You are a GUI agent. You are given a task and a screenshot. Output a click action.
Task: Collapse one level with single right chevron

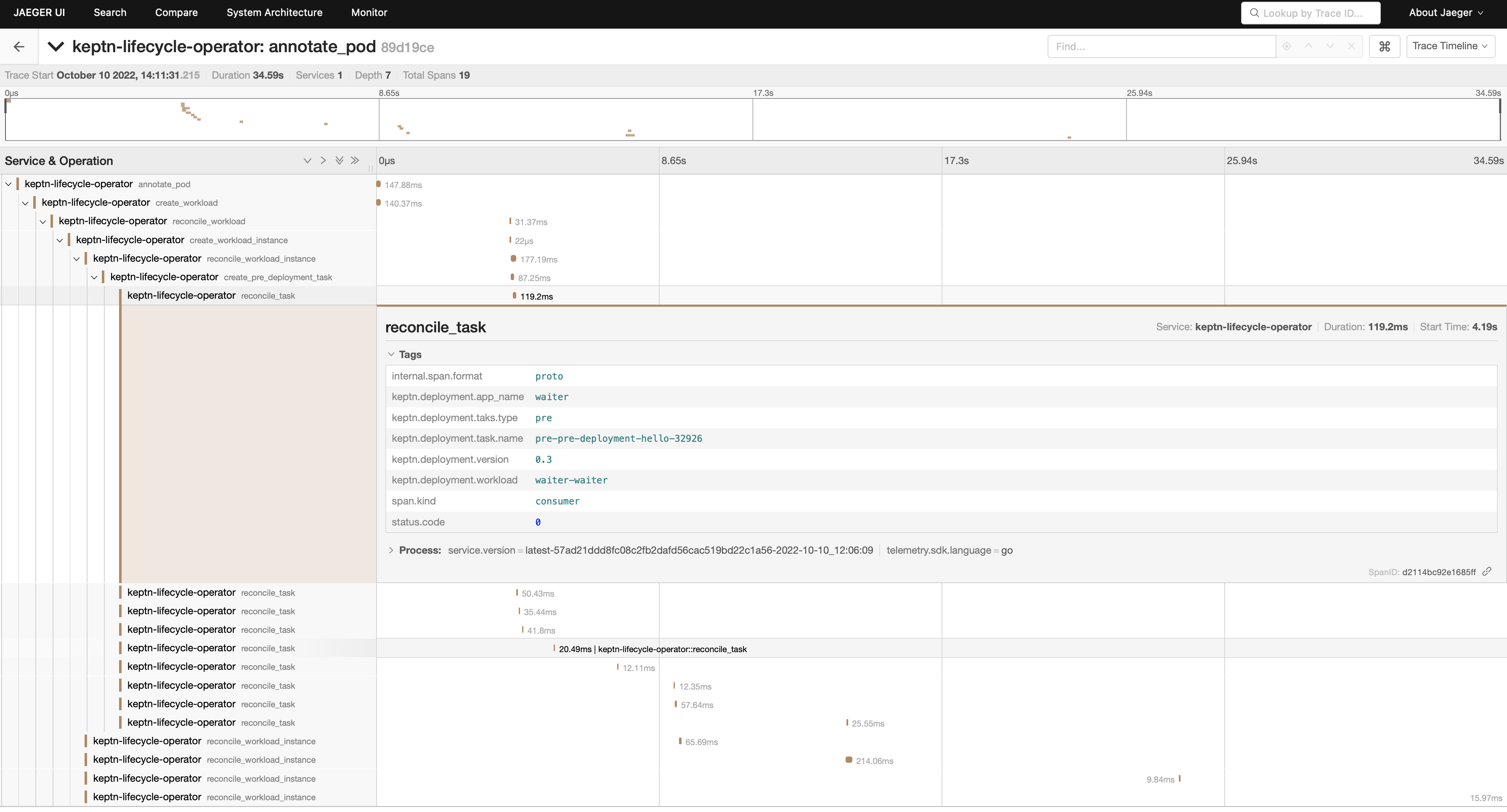tap(323, 161)
